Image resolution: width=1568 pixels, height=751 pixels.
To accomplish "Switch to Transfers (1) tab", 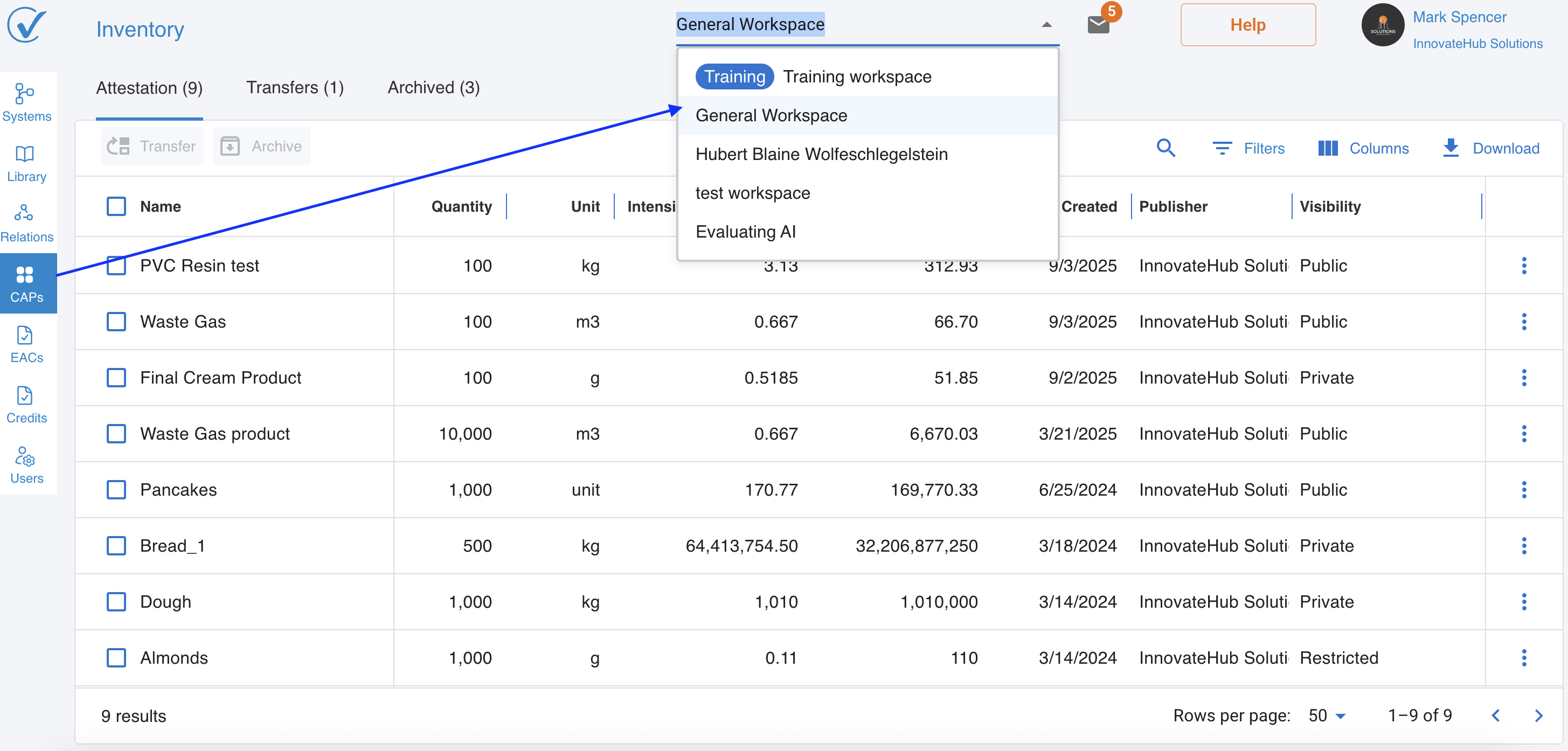I will click(295, 88).
